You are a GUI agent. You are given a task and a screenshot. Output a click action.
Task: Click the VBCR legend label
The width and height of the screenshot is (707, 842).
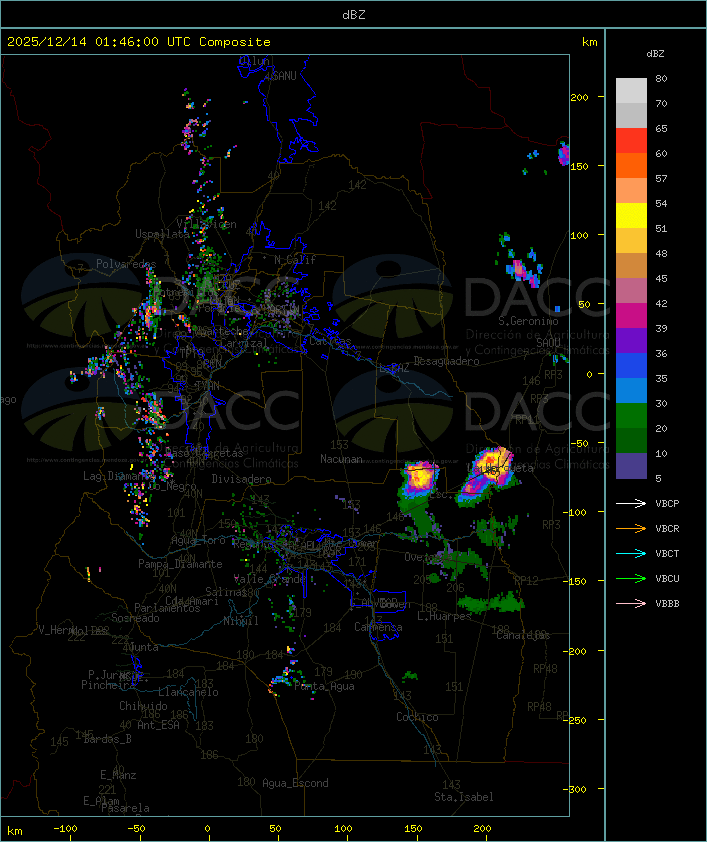[667, 528]
